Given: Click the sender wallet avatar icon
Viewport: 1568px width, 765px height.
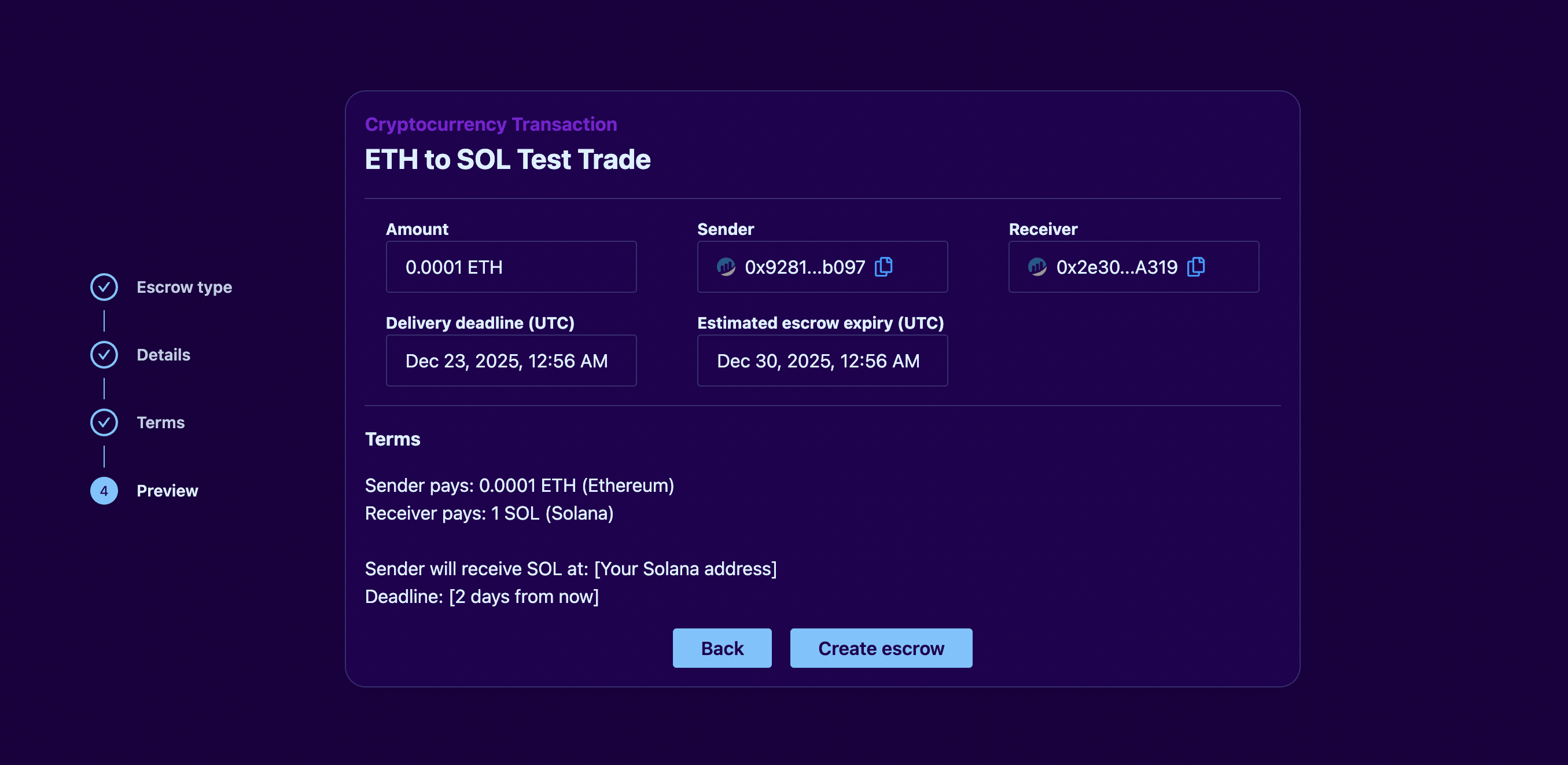Looking at the screenshot, I should pyautogui.click(x=726, y=267).
